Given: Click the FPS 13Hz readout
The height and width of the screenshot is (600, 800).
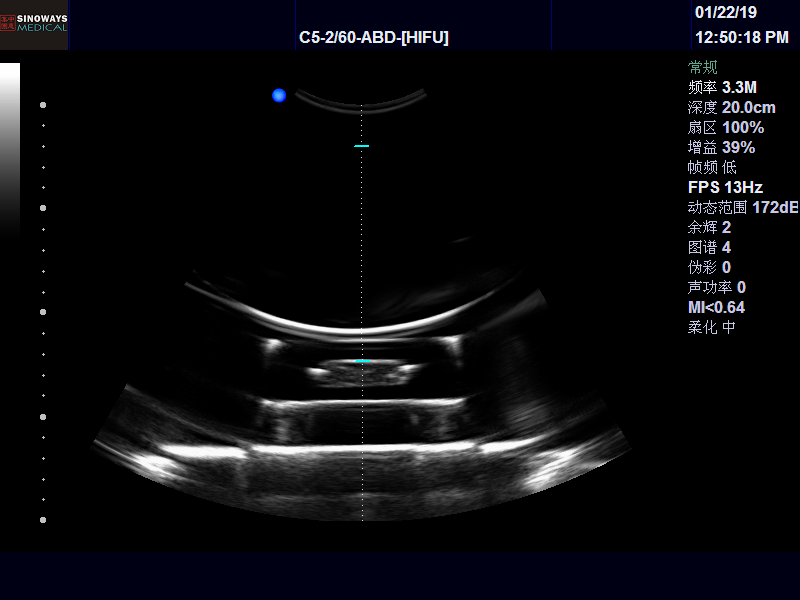Looking at the screenshot, I should click(x=725, y=187).
